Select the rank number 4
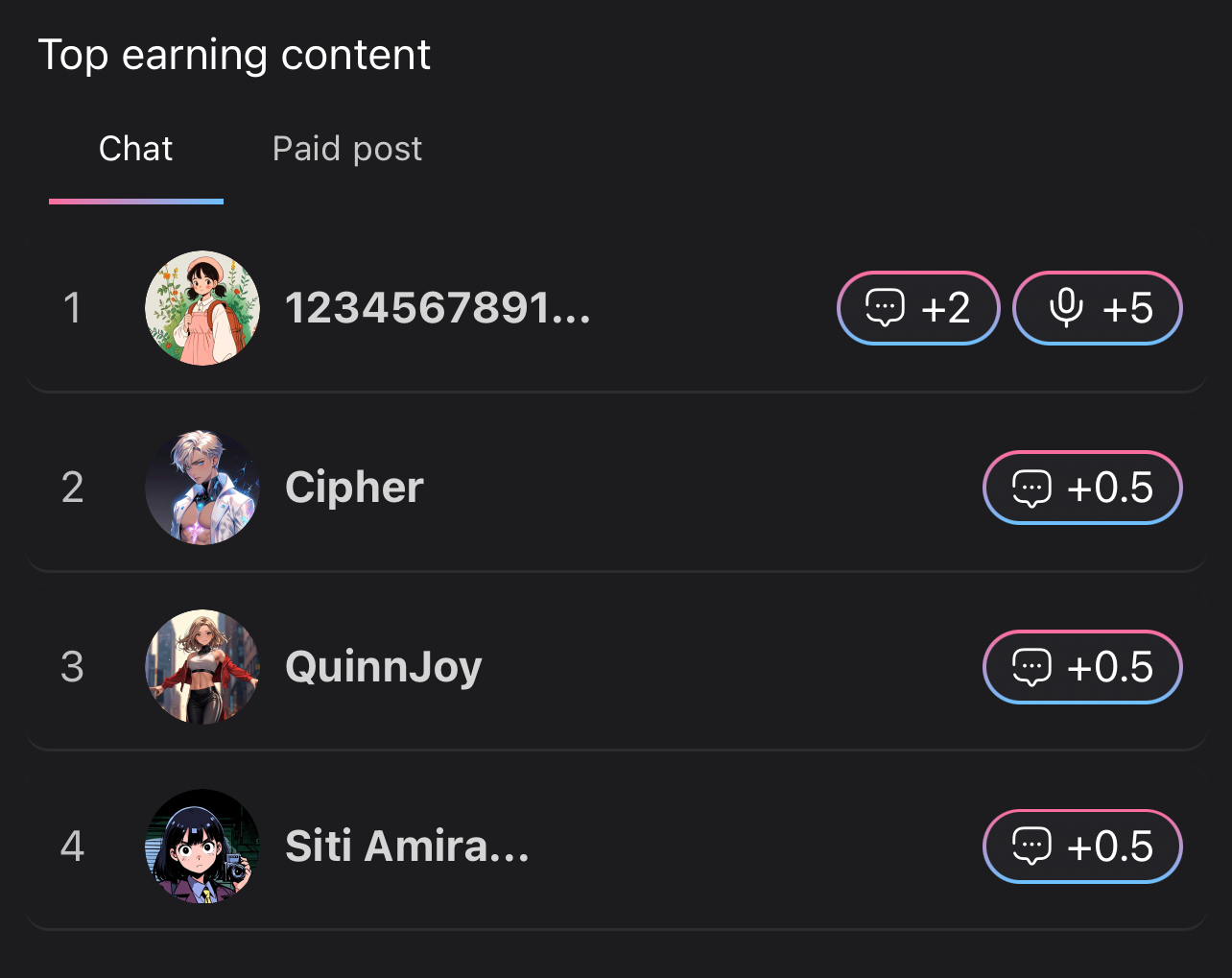The image size is (1232, 978). point(72,847)
